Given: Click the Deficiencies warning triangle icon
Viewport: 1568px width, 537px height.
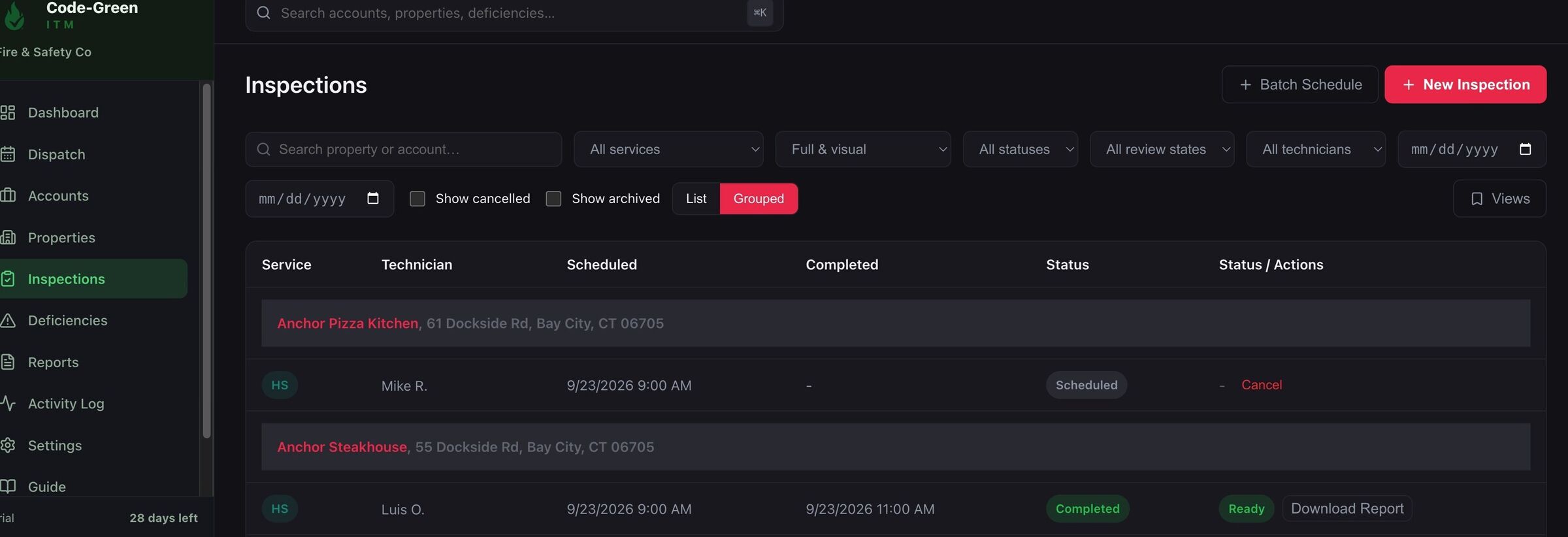Looking at the screenshot, I should coord(8,320).
